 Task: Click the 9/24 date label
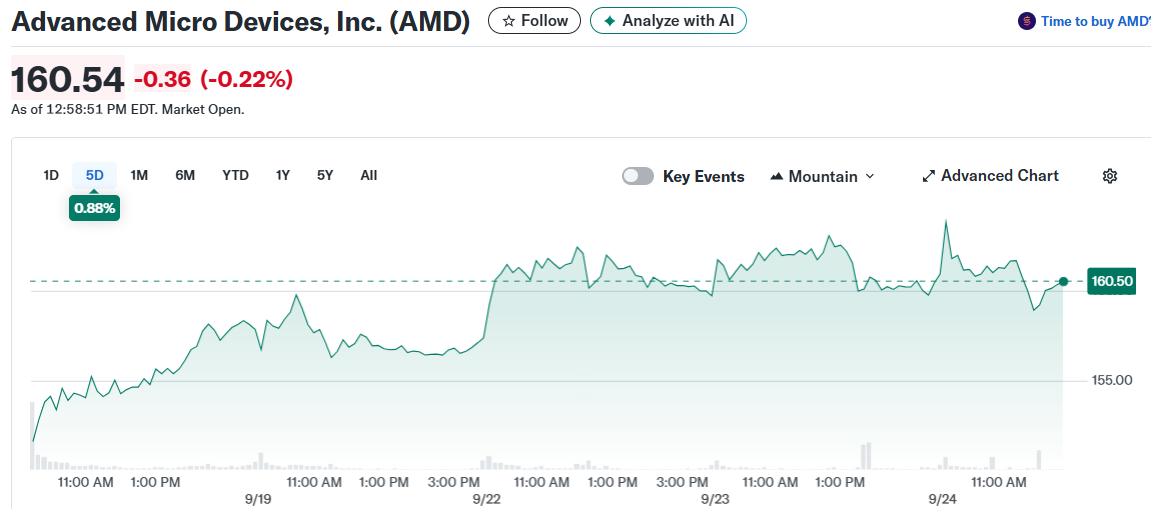coord(943,499)
